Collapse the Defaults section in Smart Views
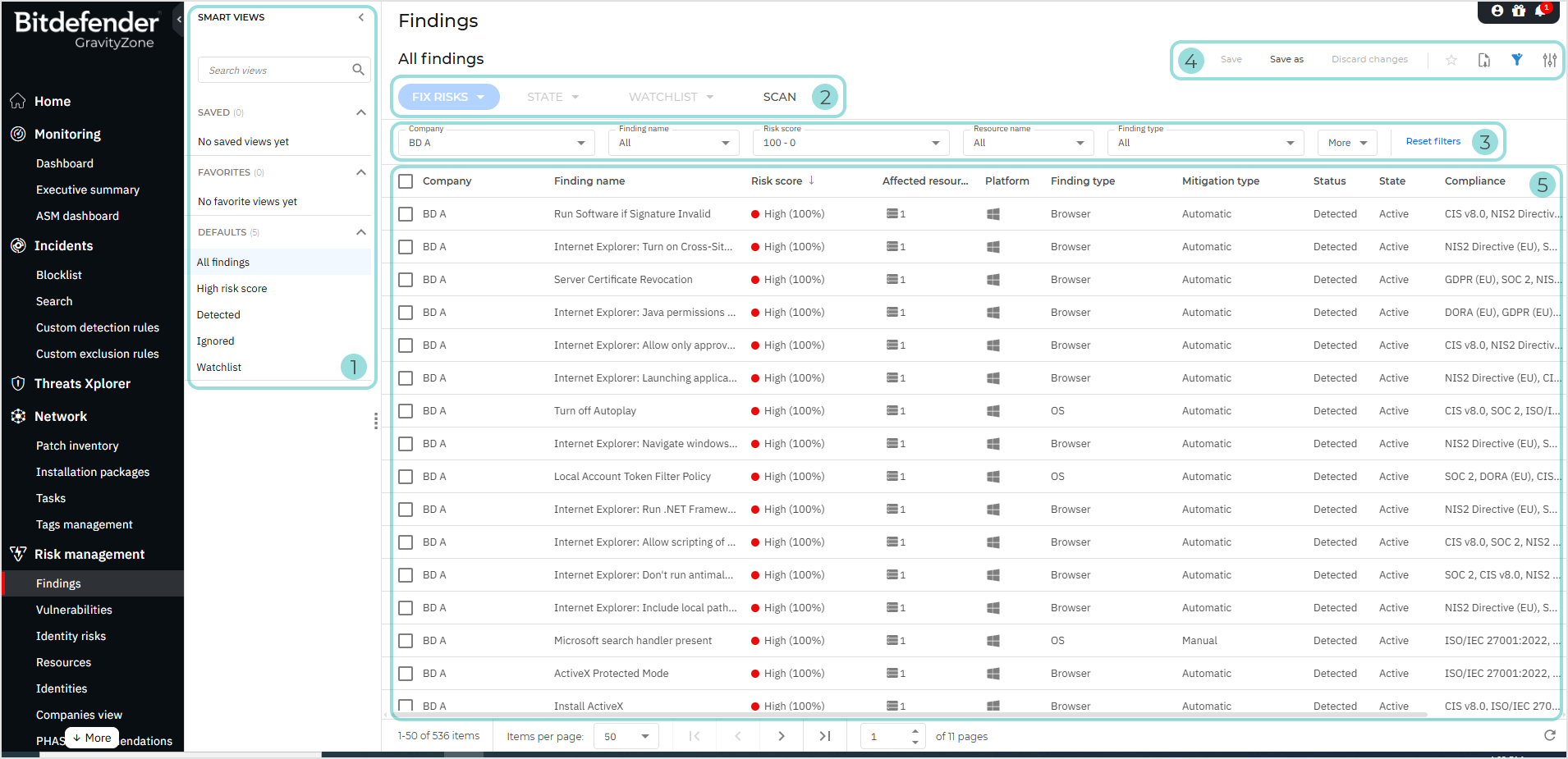This screenshot has width=1568, height=759. [360, 232]
